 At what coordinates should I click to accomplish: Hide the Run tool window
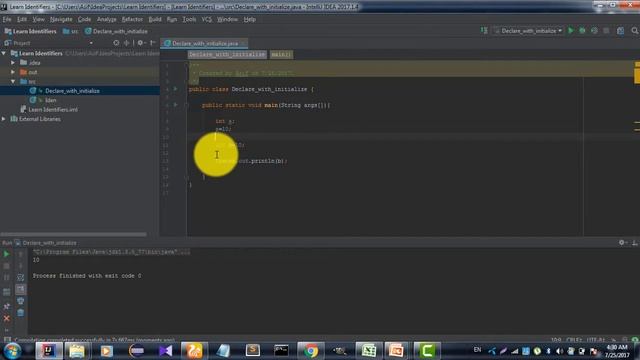[635, 242]
